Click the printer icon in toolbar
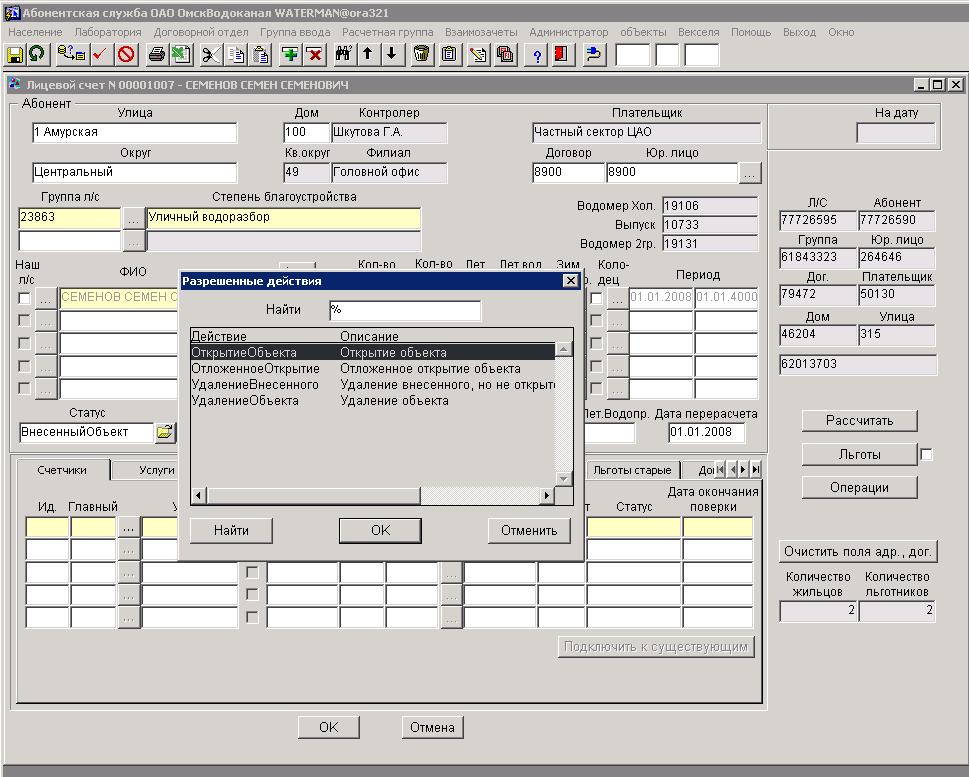This screenshot has width=969, height=777. (157, 54)
